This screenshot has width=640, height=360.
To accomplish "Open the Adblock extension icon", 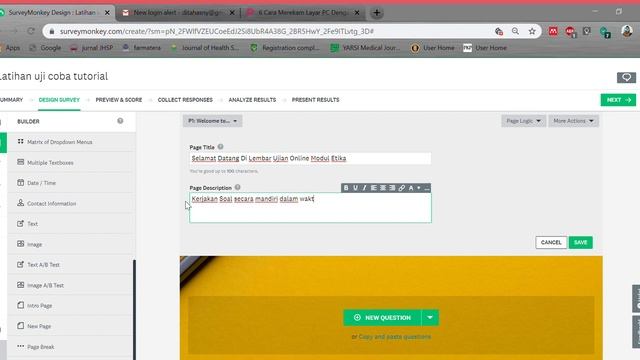I will [570, 31].
